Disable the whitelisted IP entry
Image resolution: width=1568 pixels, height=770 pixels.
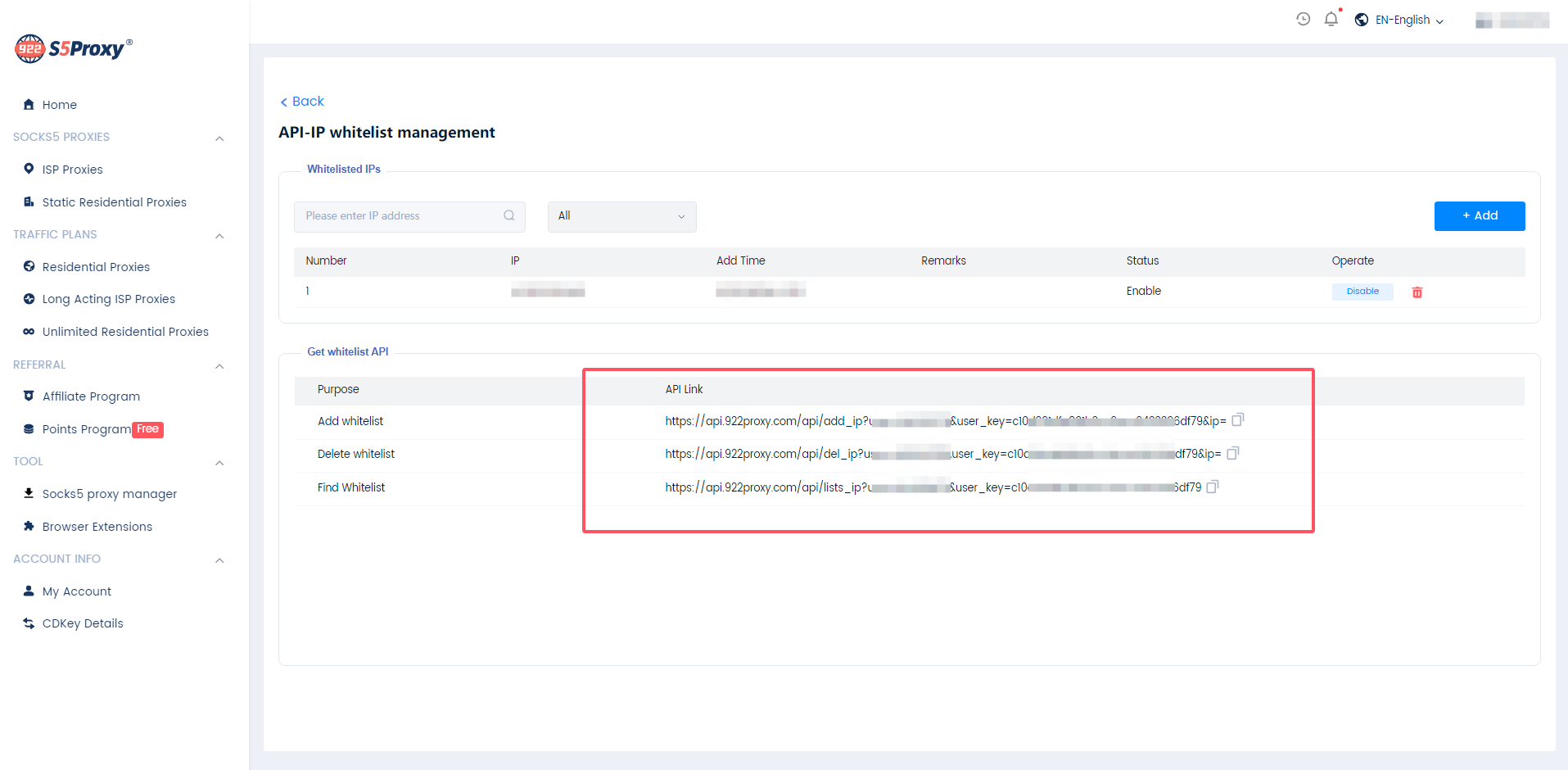1362,292
